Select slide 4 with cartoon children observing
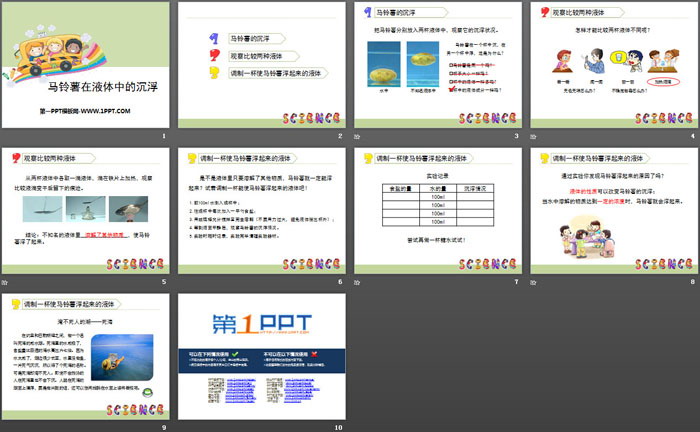Viewport: 700px width, 432px height. pyautogui.click(x=614, y=65)
